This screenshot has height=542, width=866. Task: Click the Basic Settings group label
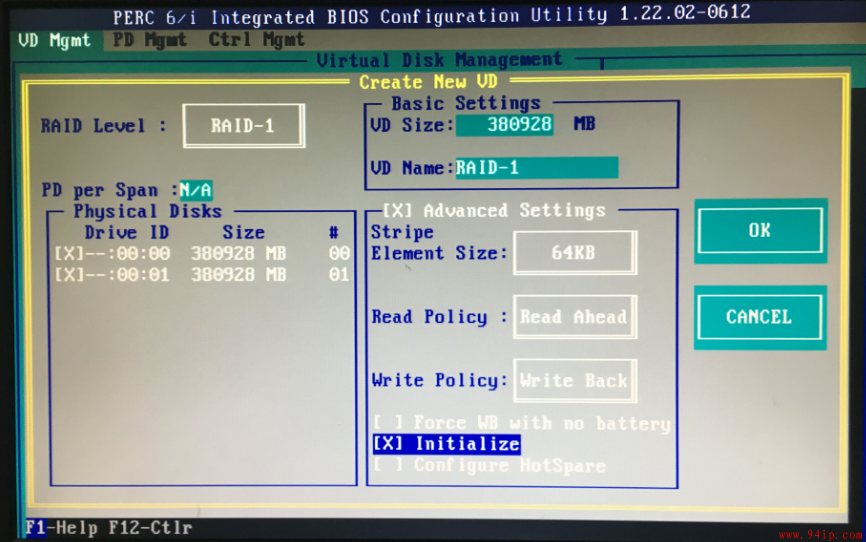pos(466,103)
